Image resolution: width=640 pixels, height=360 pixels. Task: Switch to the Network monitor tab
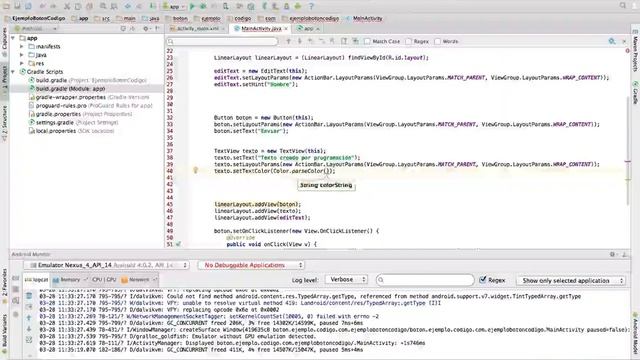tap(139, 280)
